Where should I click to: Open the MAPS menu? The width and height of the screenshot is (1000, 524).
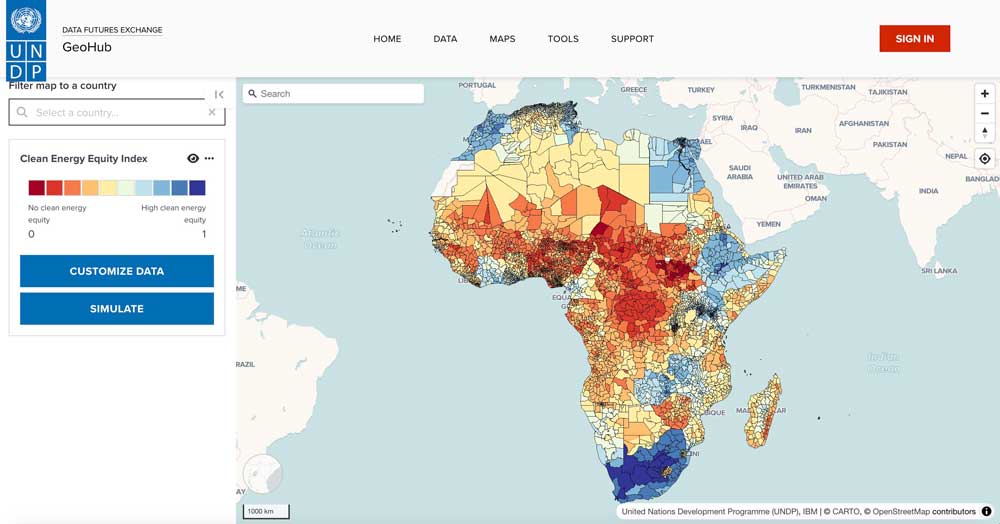pyautogui.click(x=502, y=39)
